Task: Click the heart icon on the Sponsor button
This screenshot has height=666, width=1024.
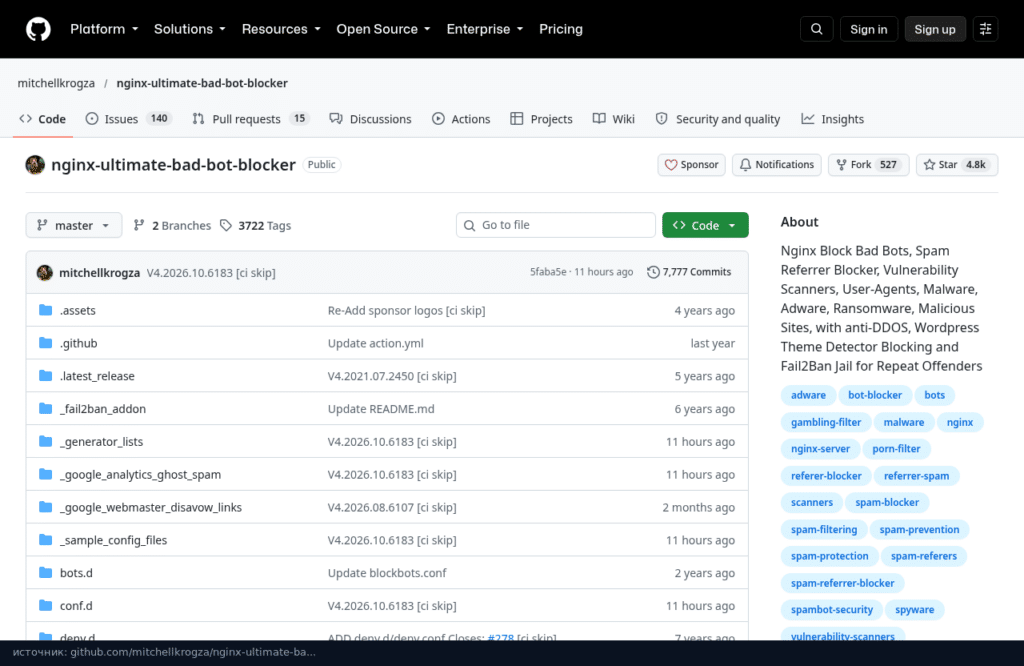Action: click(671, 165)
